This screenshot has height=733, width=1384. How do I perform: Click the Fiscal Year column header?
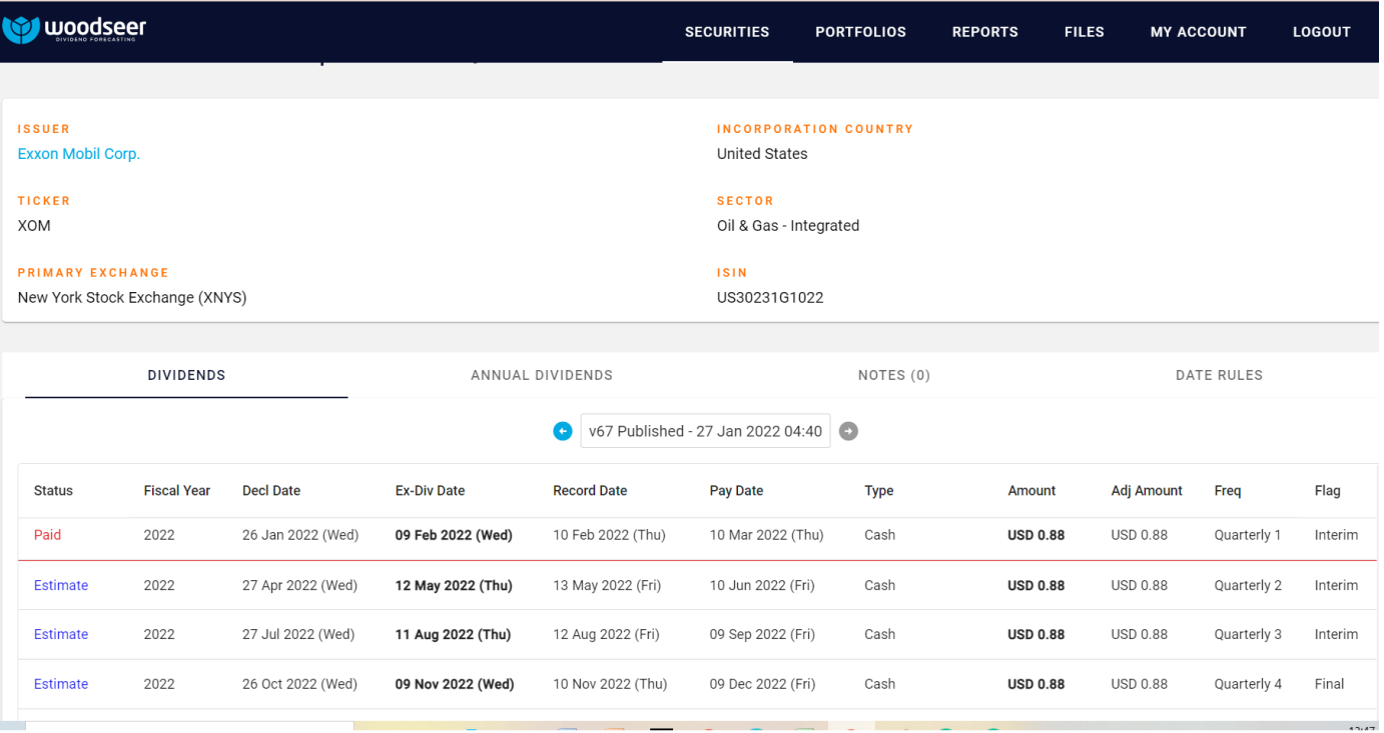(177, 491)
